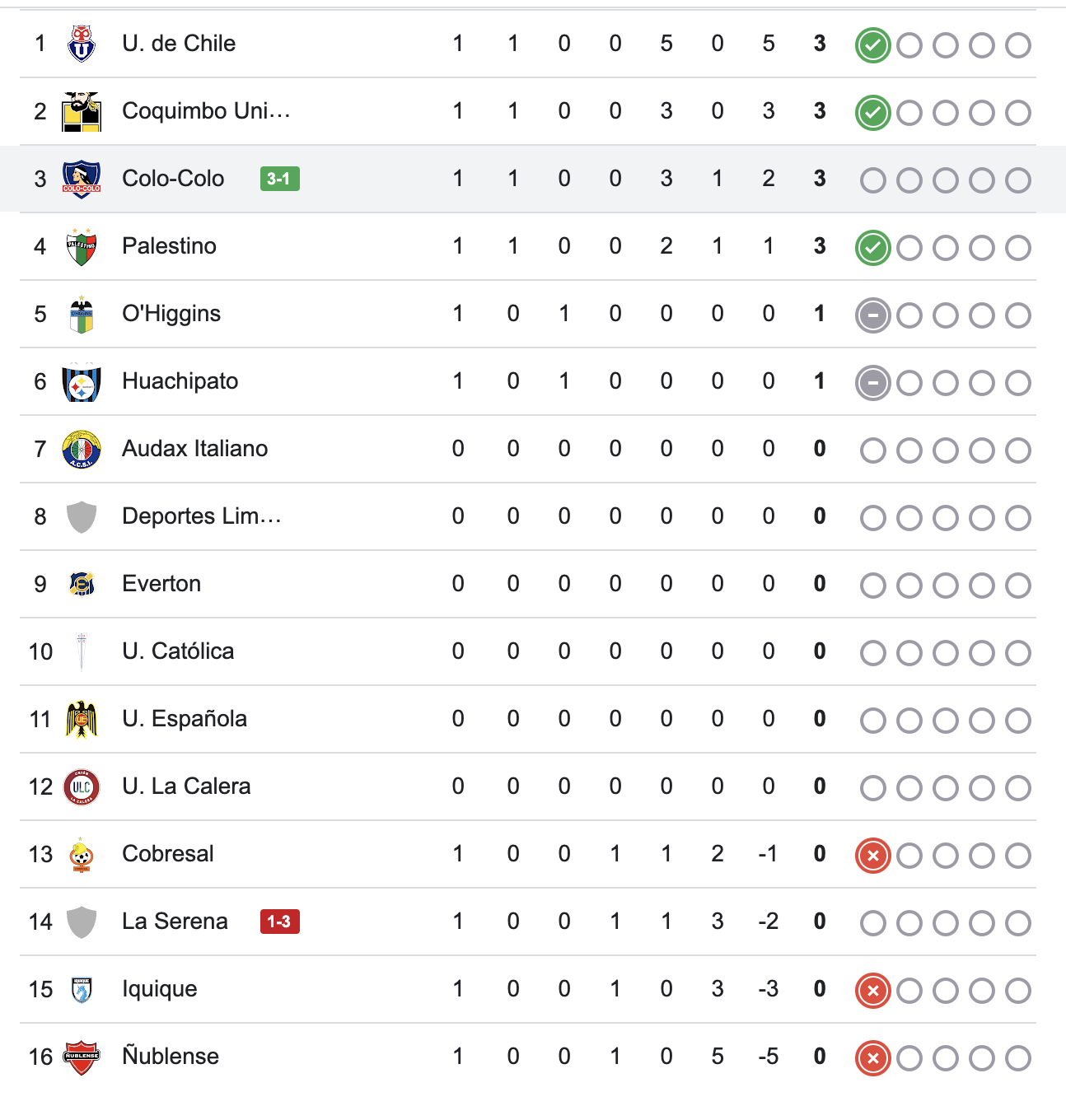Viewport: 1066px width, 1120px height.
Task: Click the Colo-Colo club badge
Action: pos(82,180)
